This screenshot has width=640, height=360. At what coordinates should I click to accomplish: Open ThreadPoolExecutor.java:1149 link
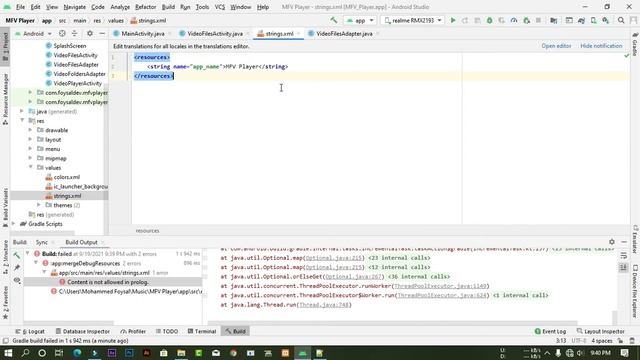(x=440, y=286)
